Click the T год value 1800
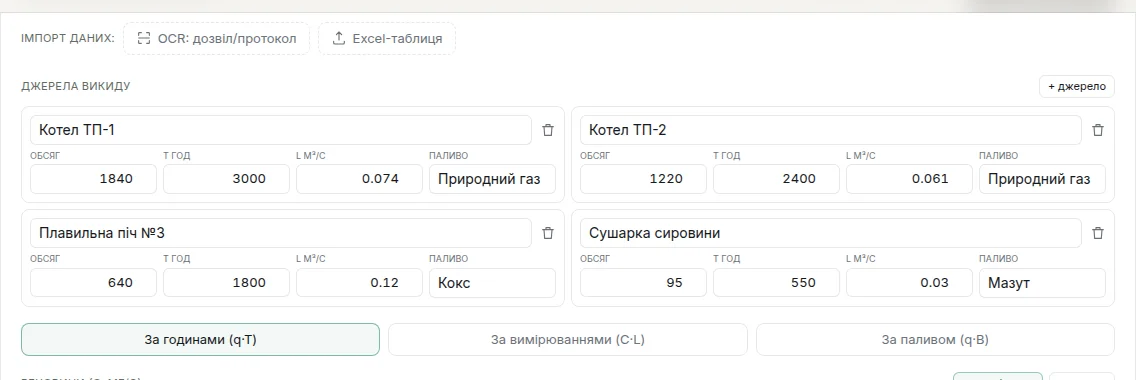This screenshot has width=1136, height=380. point(226,282)
